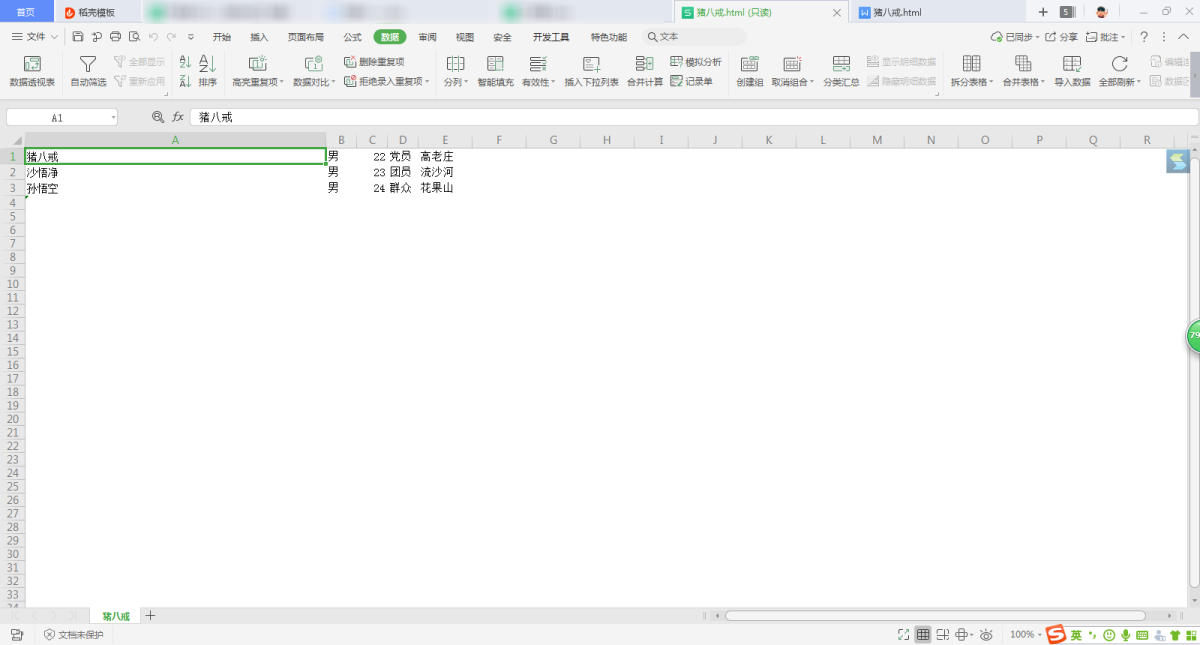Click the 排序 sort button
The width and height of the screenshot is (1200, 645).
click(207, 70)
